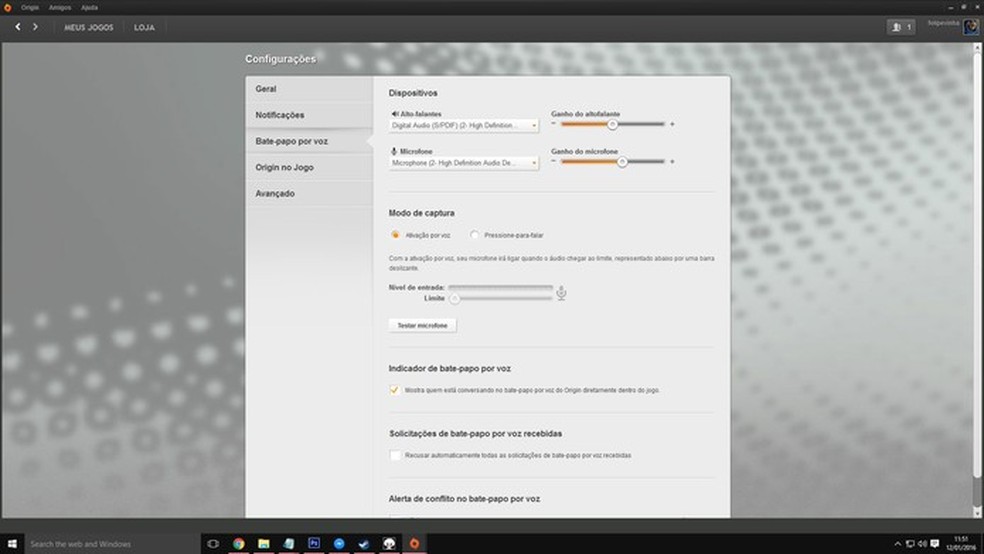
Task: Switch to the Geral settings tab
Action: click(x=309, y=89)
